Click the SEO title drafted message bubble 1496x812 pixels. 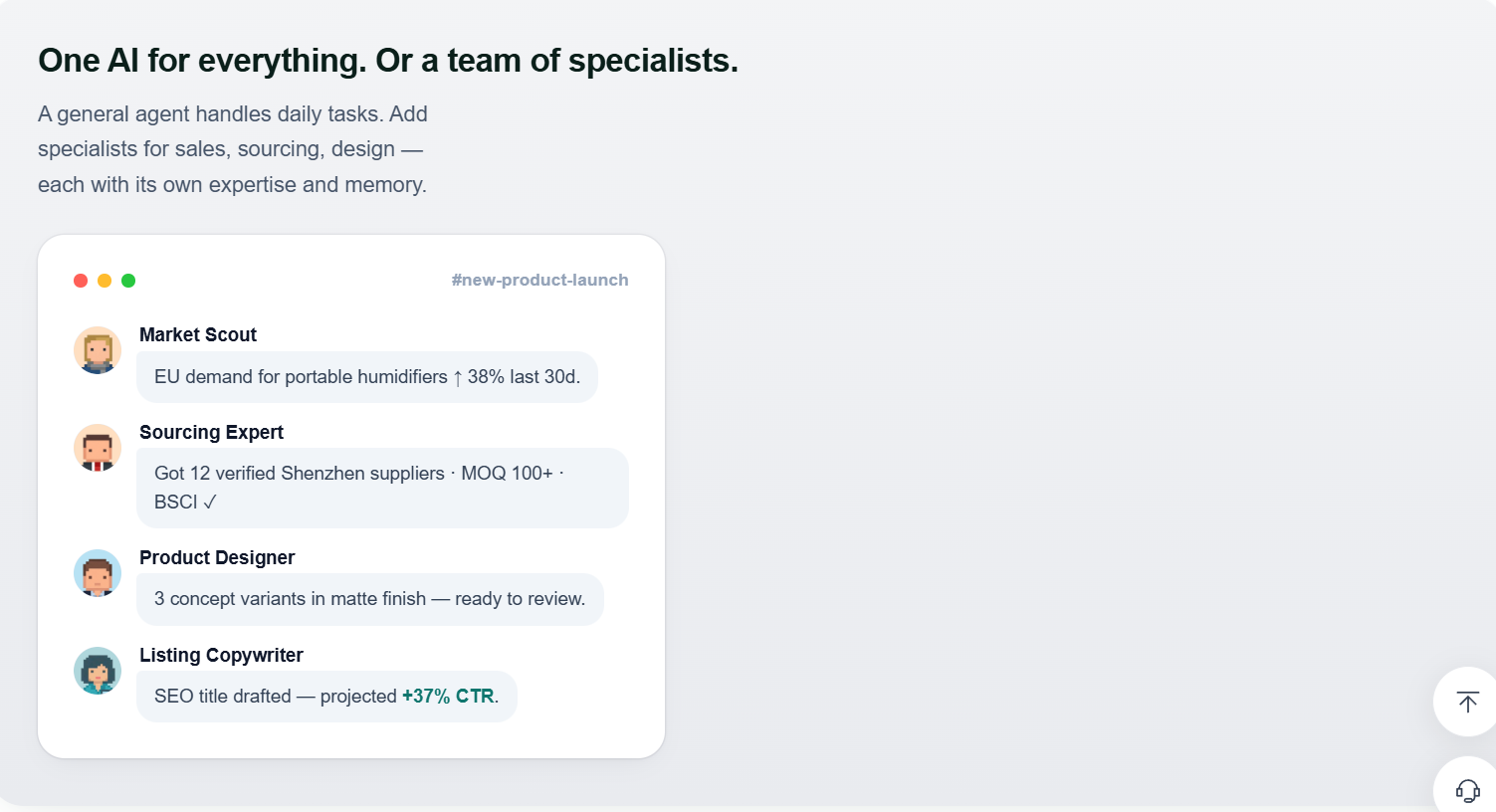326,697
